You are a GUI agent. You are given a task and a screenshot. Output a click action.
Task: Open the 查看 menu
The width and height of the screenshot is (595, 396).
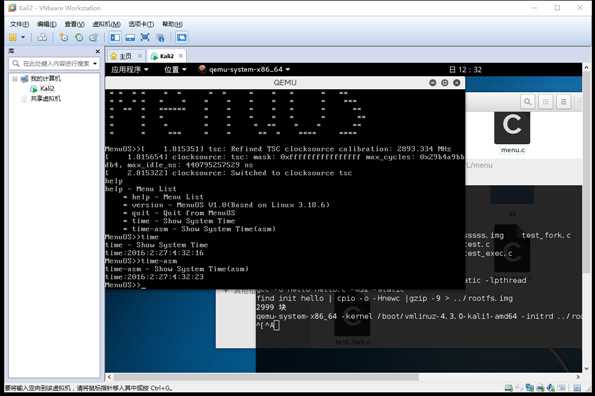click(x=74, y=24)
